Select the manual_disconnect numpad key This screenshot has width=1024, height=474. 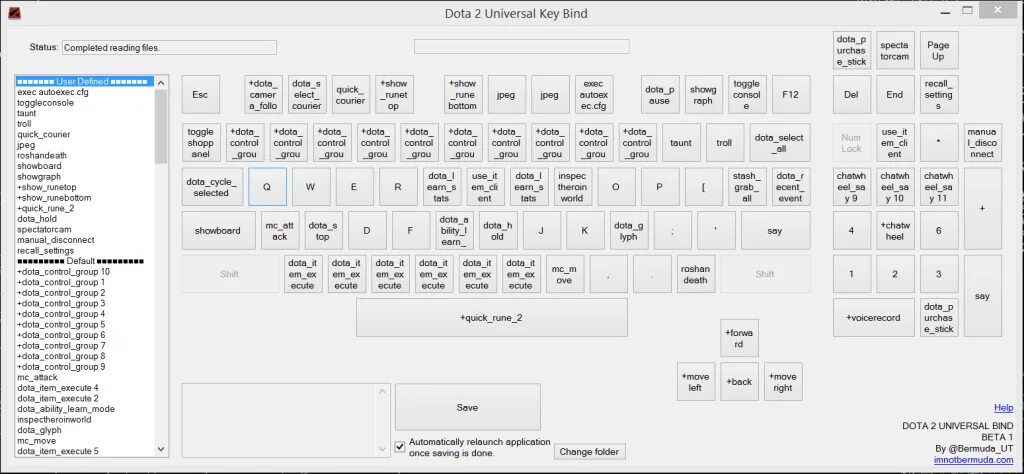pos(983,143)
